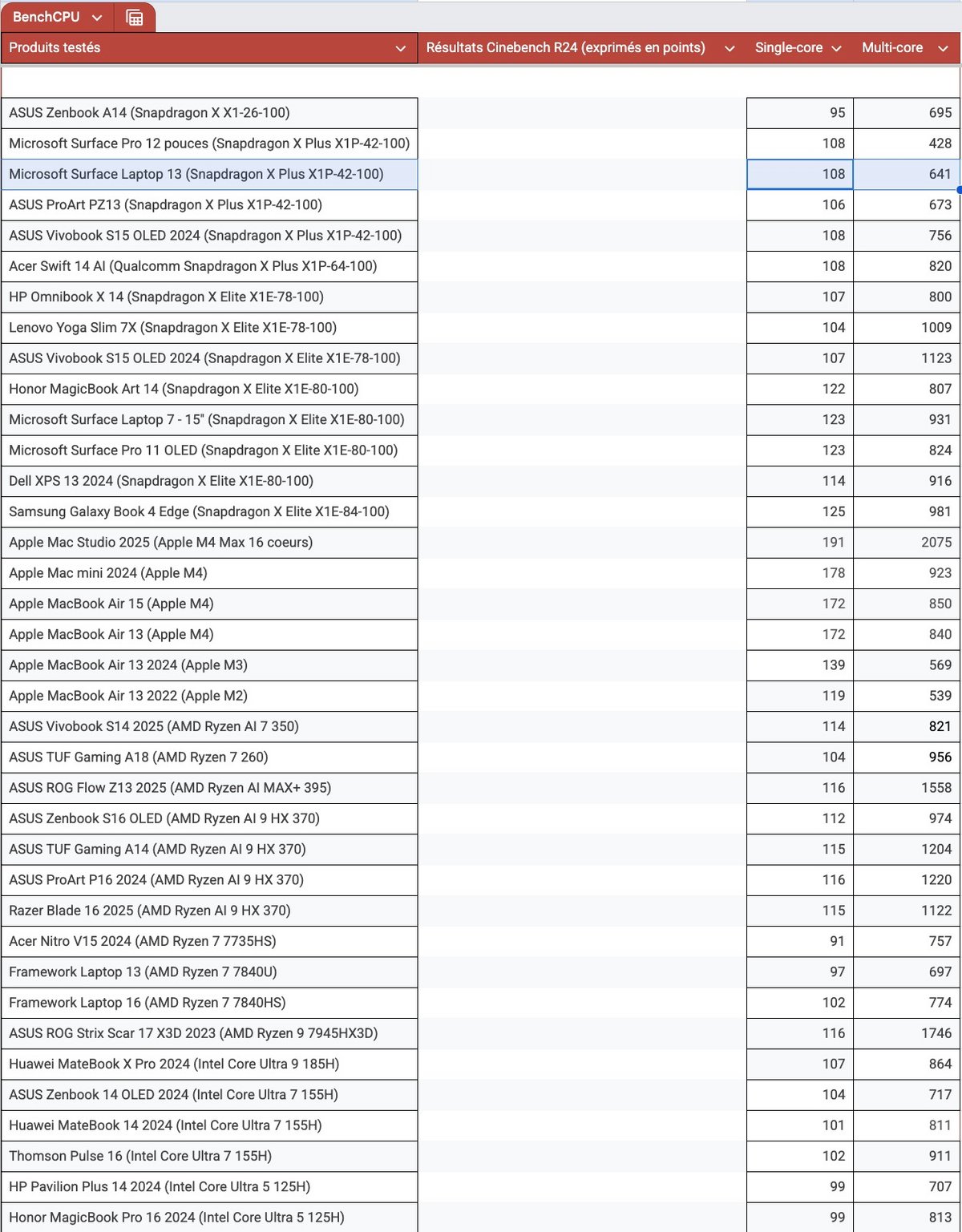Select Multi-core value 1746 for ROG Strix Scar
This screenshot has height=1232, width=962.
(907, 1033)
